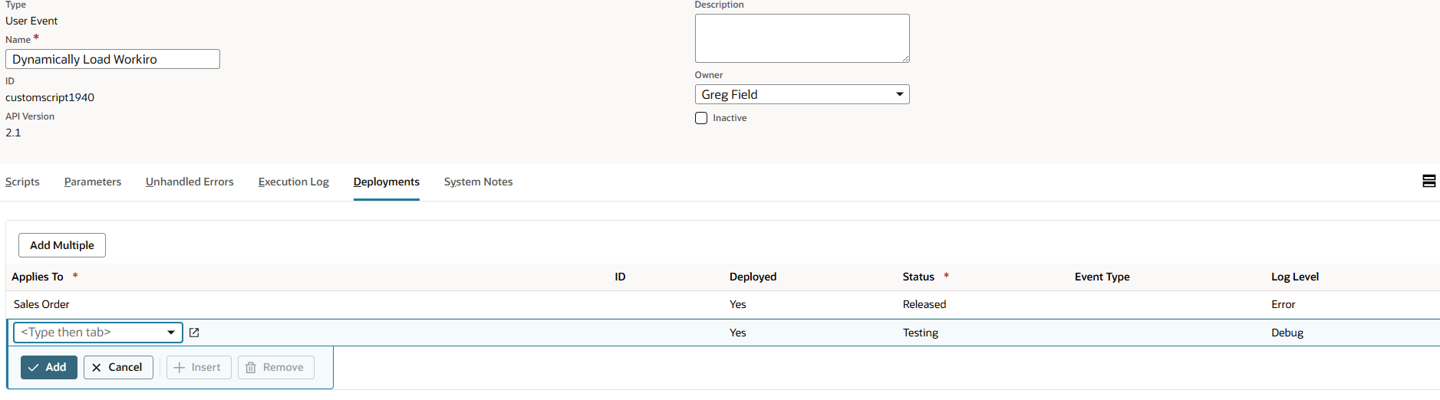Viewport: 1440px width, 400px height.
Task: Open the Parameters tab
Action: coord(92,182)
